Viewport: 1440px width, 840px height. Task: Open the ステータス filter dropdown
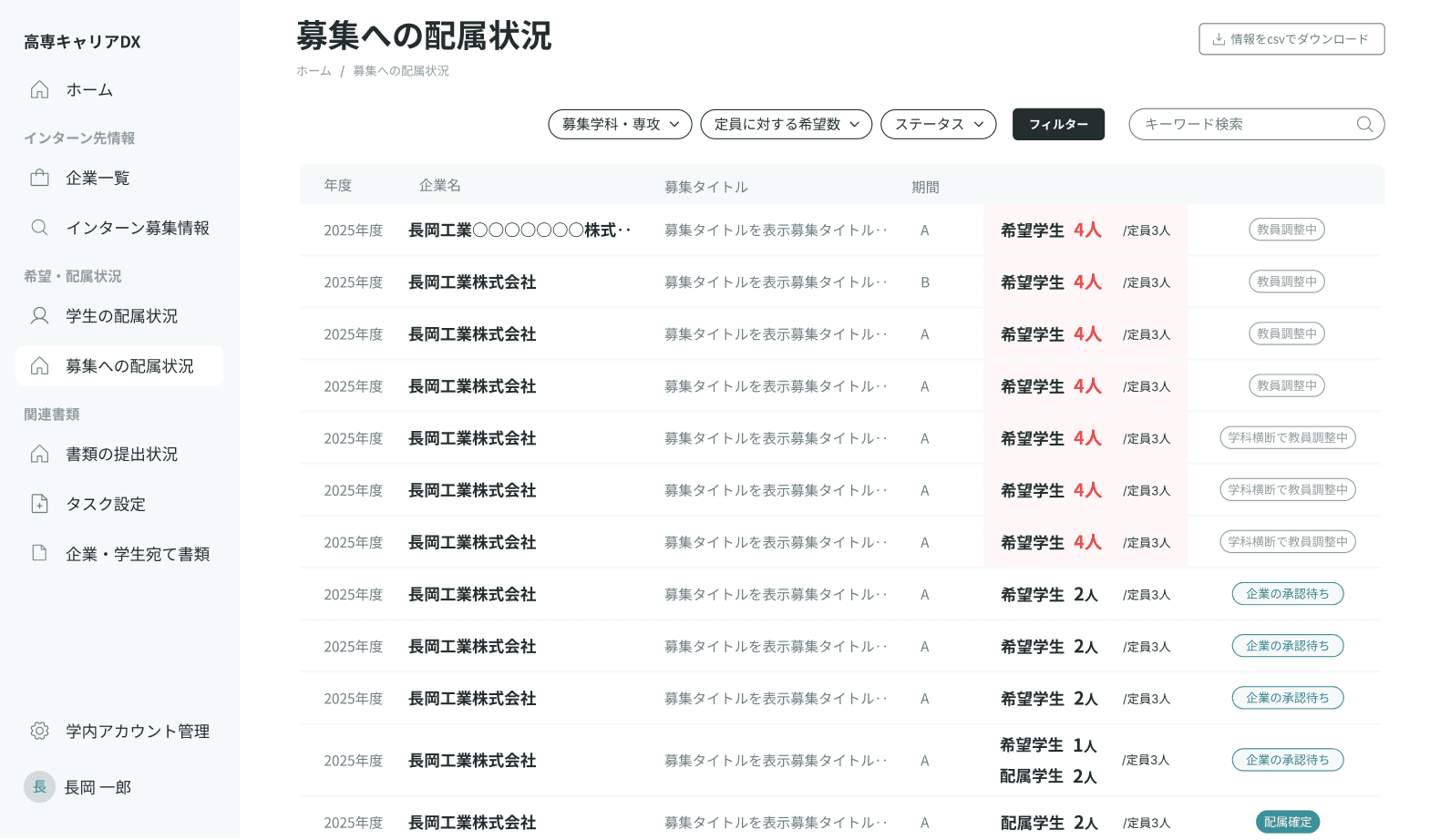click(938, 125)
